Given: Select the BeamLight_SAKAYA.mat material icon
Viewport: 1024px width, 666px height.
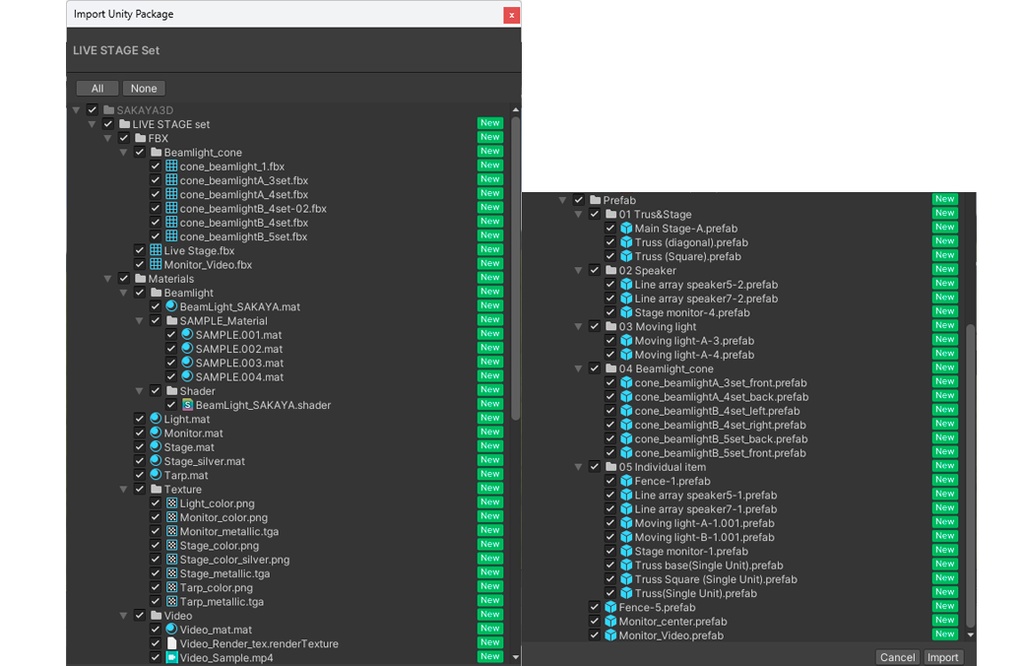Looking at the screenshot, I should (171, 306).
